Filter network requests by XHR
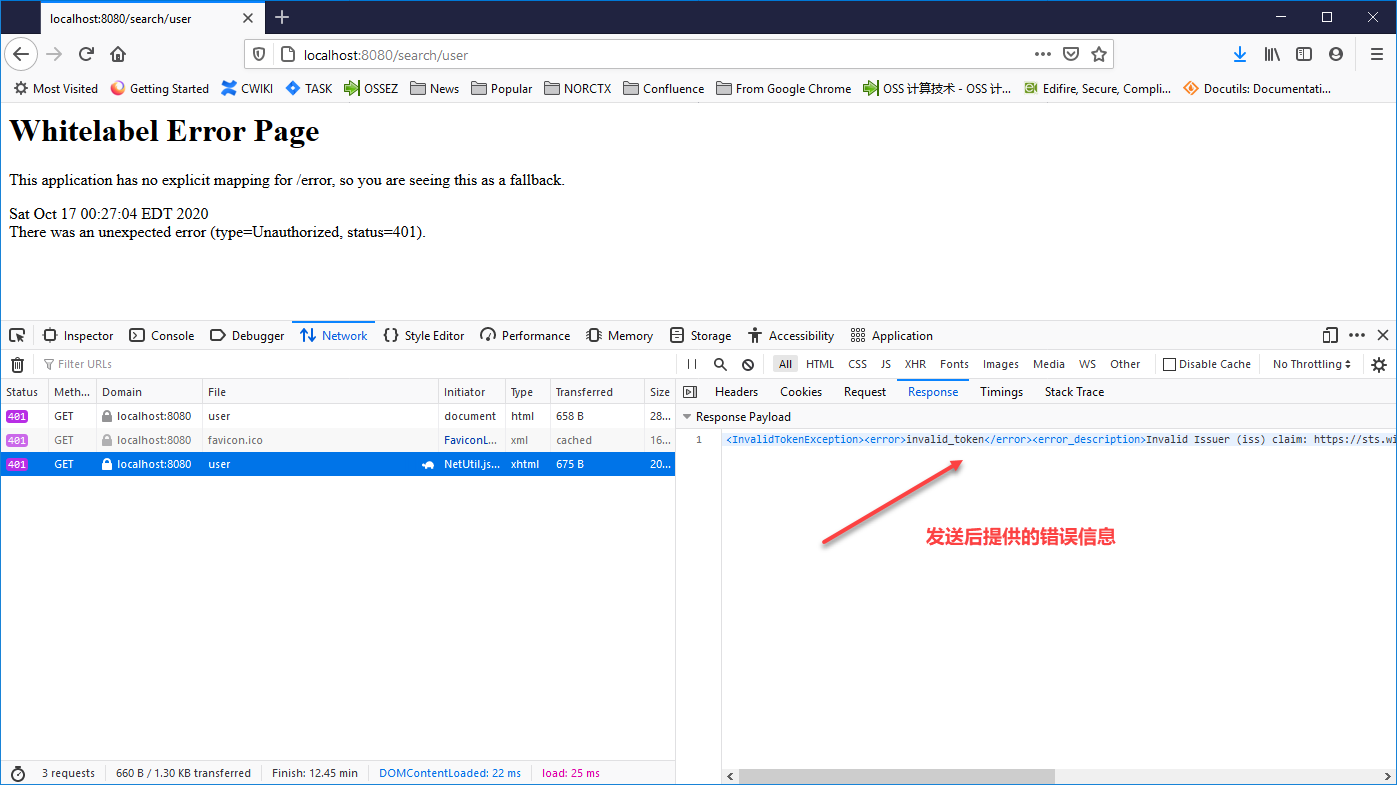The width and height of the screenshot is (1397, 785). (x=915, y=364)
